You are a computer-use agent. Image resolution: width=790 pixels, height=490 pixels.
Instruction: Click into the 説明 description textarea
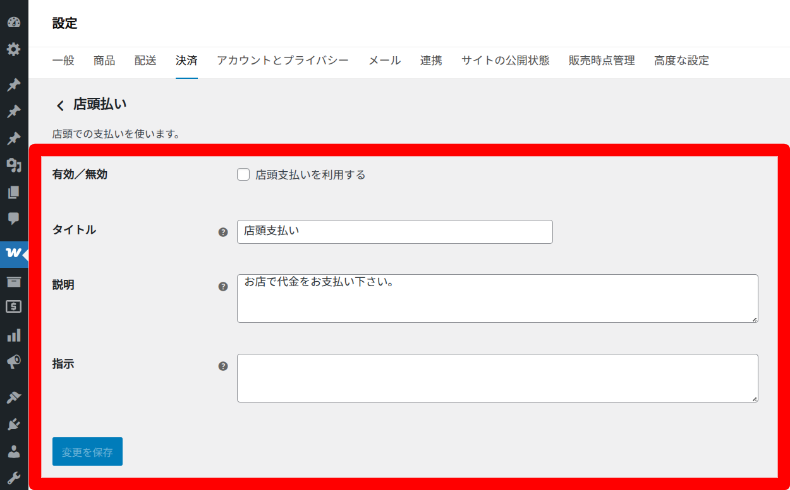[498, 299]
